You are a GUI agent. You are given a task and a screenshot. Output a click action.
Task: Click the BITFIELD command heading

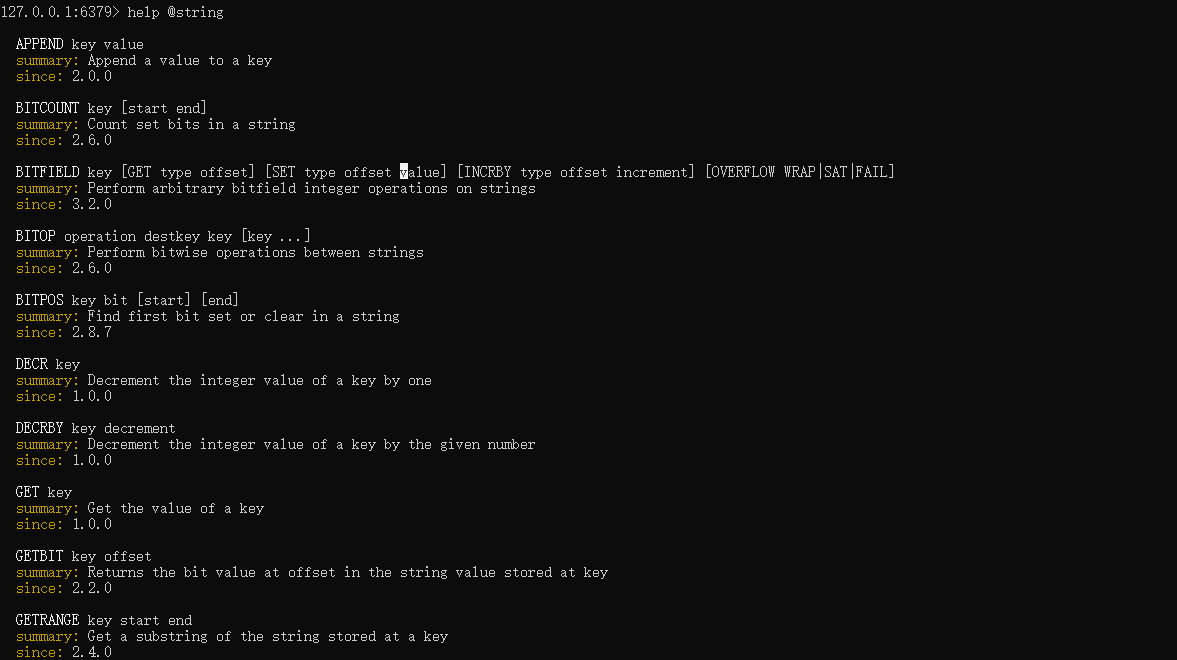[455, 172]
